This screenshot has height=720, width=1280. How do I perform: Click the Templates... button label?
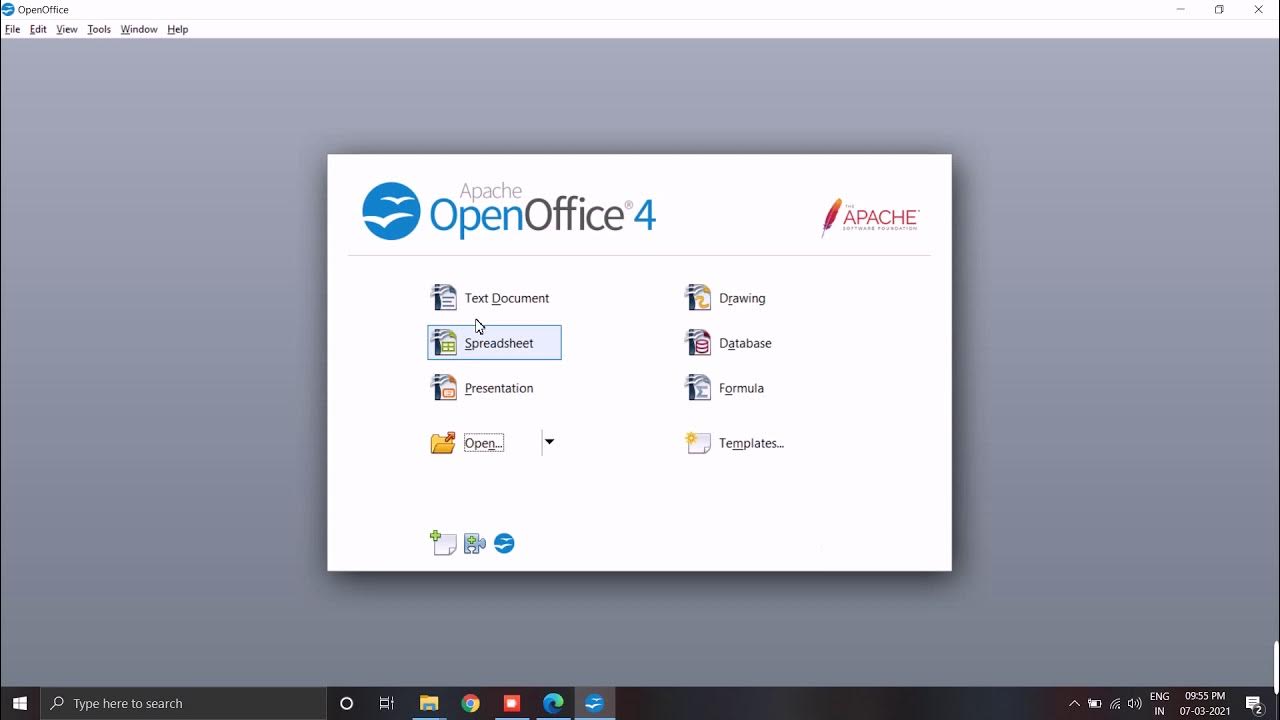[751, 443]
